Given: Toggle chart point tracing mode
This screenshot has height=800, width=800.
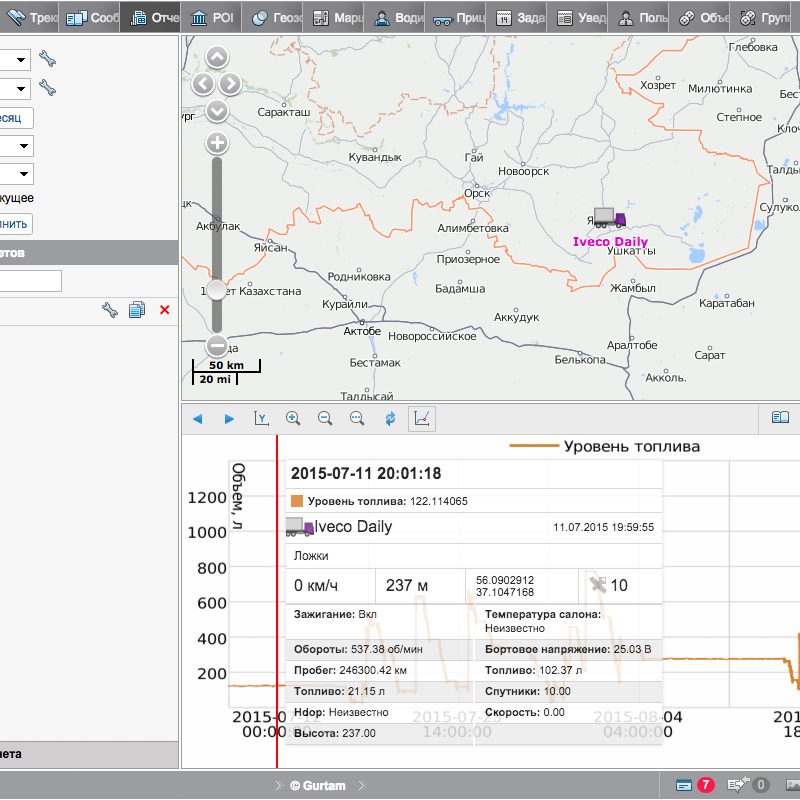Looking at the screenshot, I should coord(421,418).
